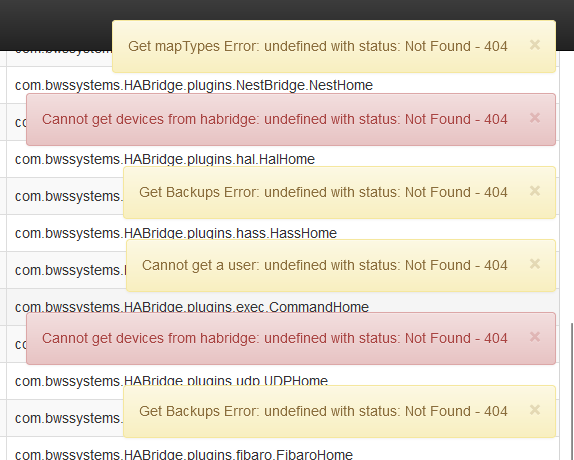Select the hal.HalHome plugin row
Viewport: 574px width, 460px height.
click(x=283, y=159)
